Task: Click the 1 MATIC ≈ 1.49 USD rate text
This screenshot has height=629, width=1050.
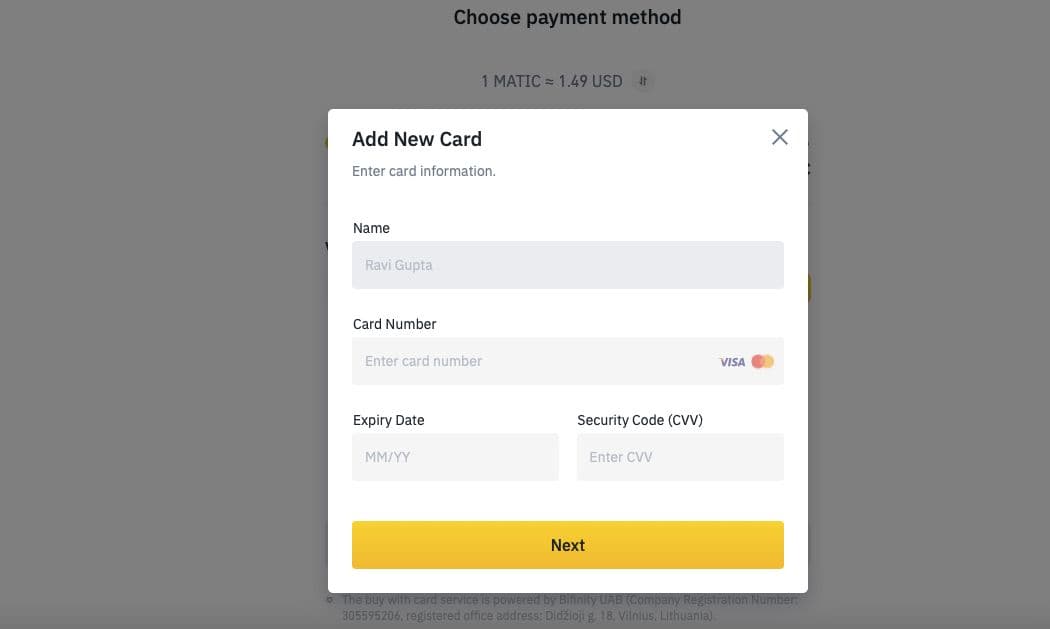Action: [552, 81]
